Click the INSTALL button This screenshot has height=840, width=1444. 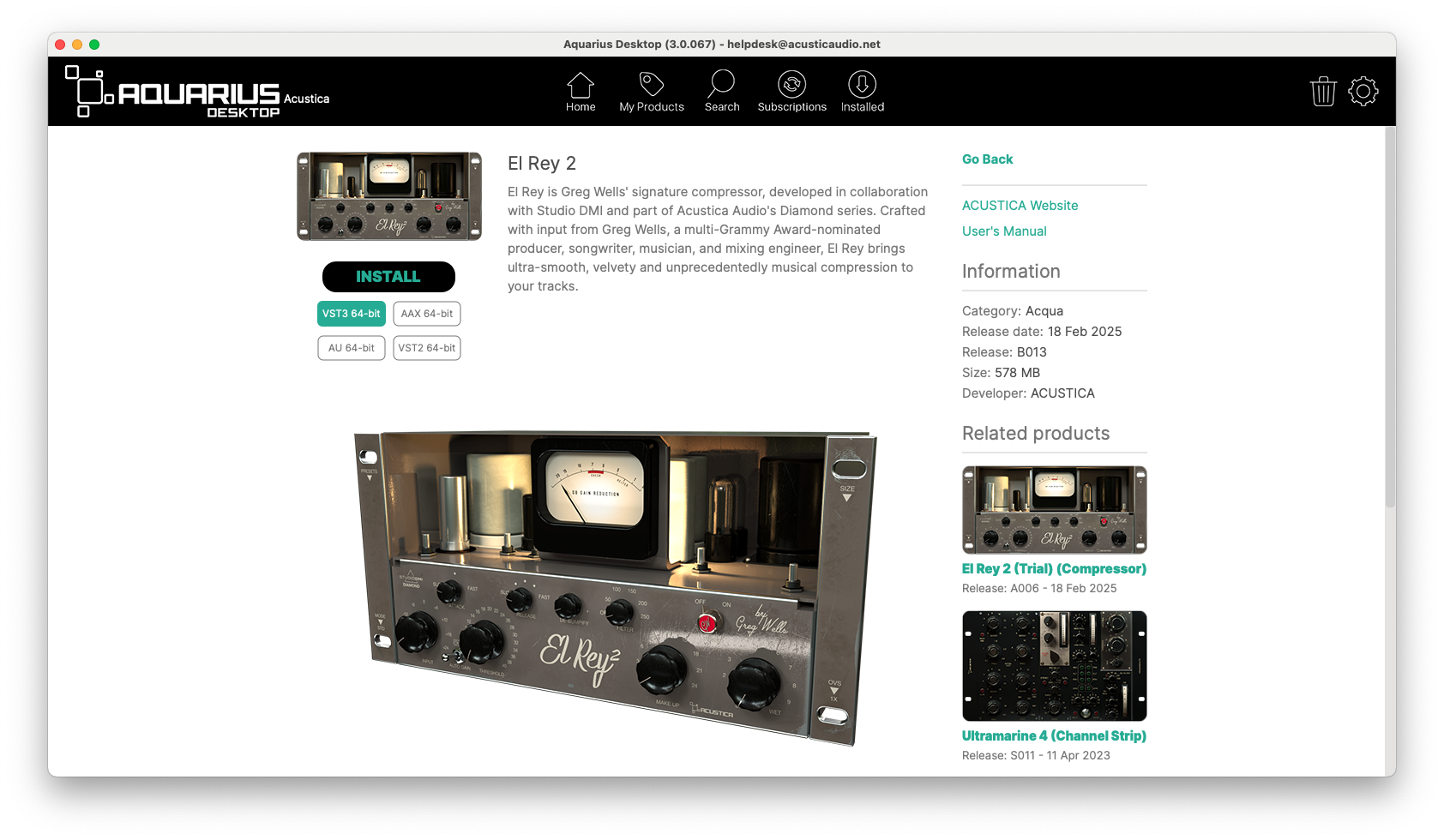388,277
